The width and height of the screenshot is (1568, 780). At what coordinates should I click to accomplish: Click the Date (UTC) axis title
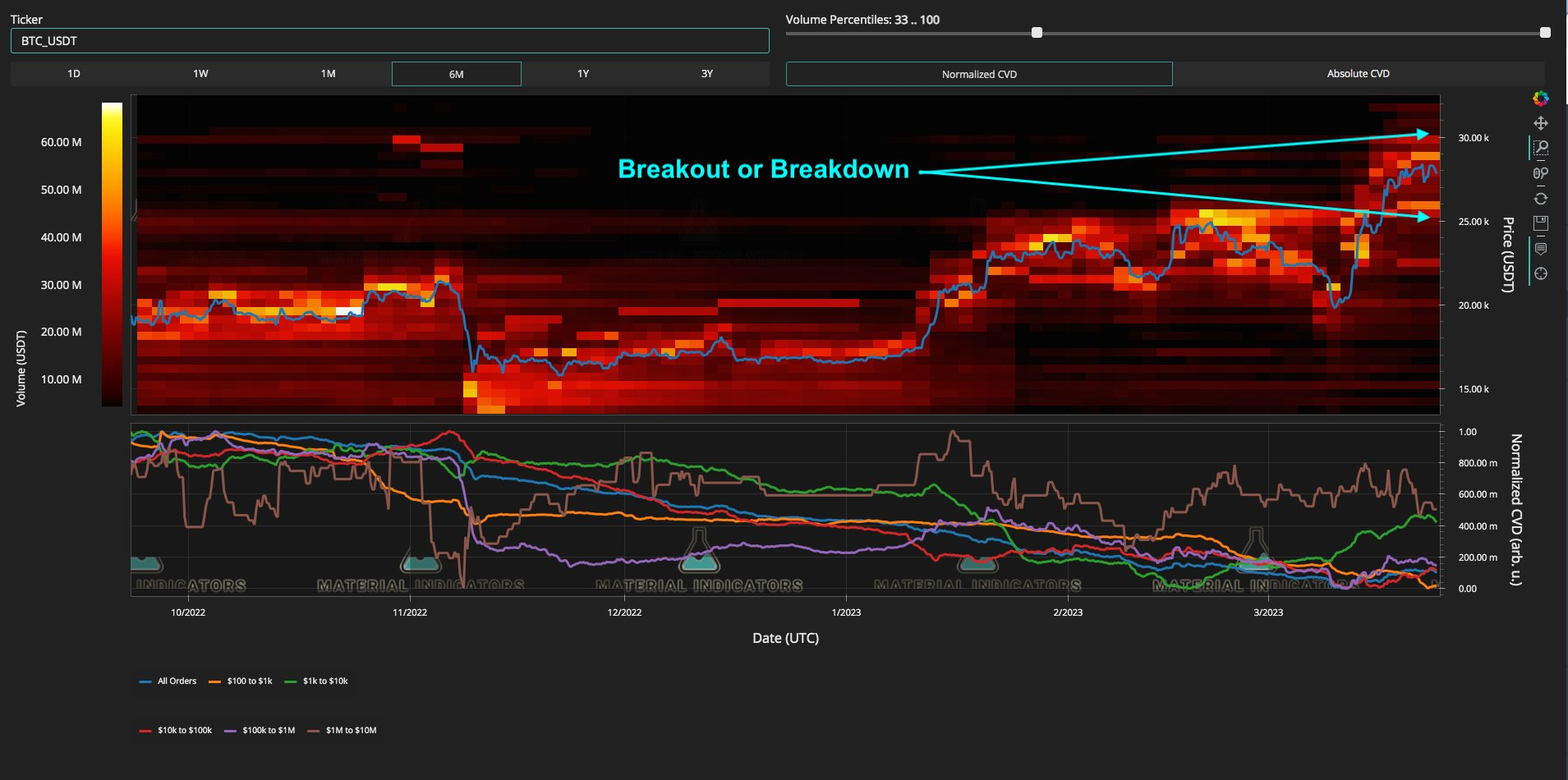(x=785, y=638)
